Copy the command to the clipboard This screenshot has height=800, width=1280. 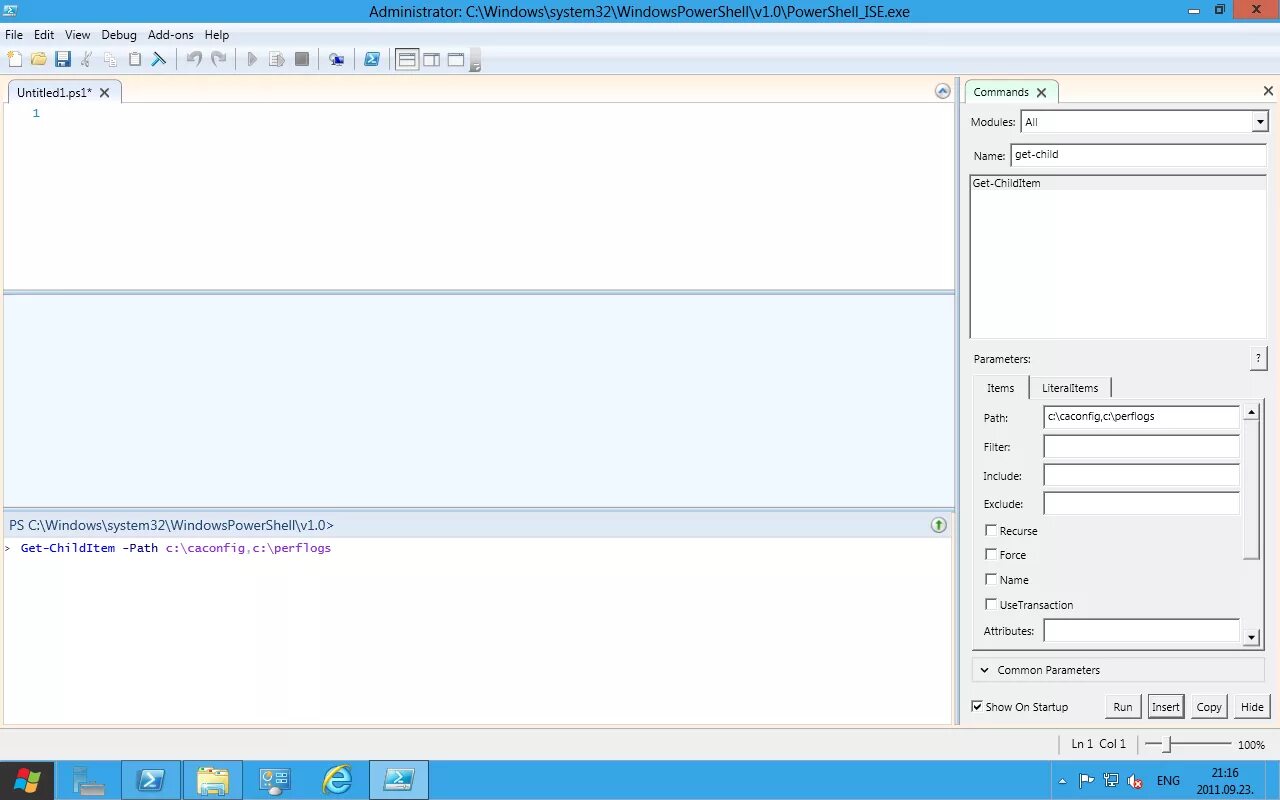1208,706
